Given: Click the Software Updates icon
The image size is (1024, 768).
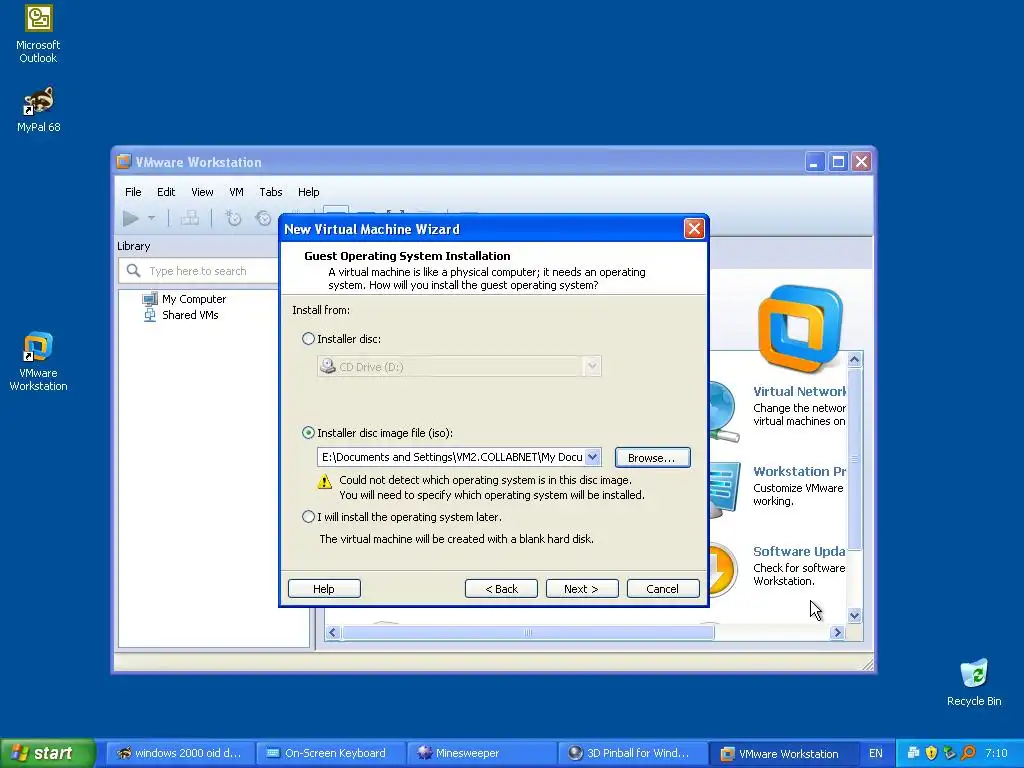Looking at the screenshot, I should (x=723, y=569).
